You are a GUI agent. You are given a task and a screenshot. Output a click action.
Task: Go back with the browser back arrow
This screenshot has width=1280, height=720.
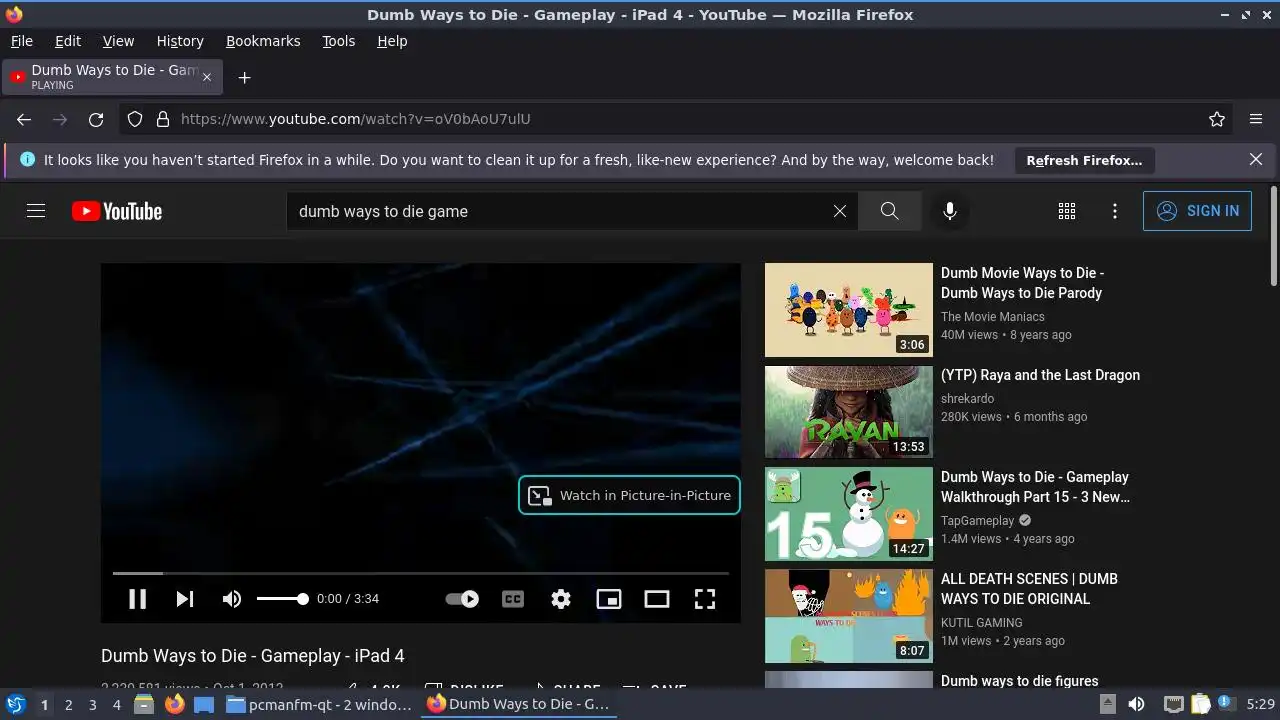pos(24,119)
